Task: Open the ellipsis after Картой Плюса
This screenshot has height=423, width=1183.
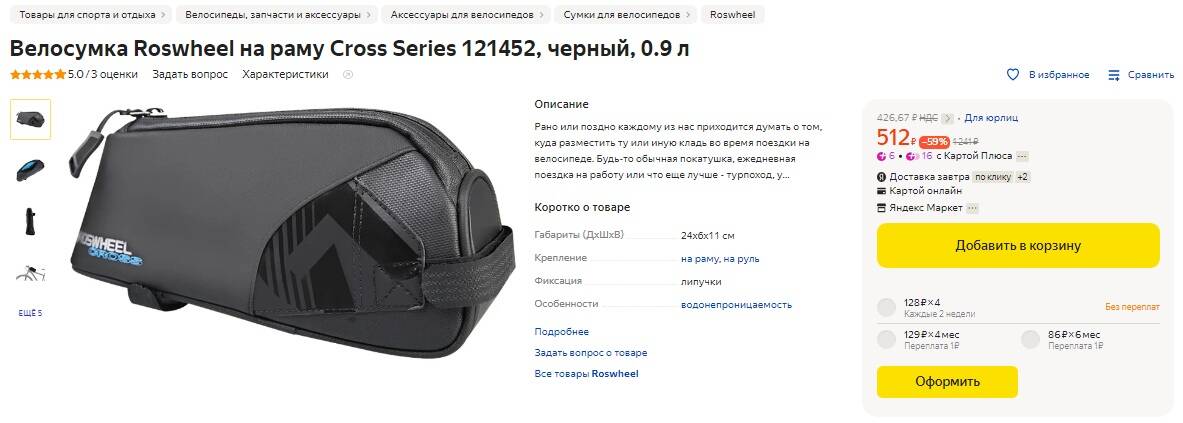Action: [x=1022, y=156]
